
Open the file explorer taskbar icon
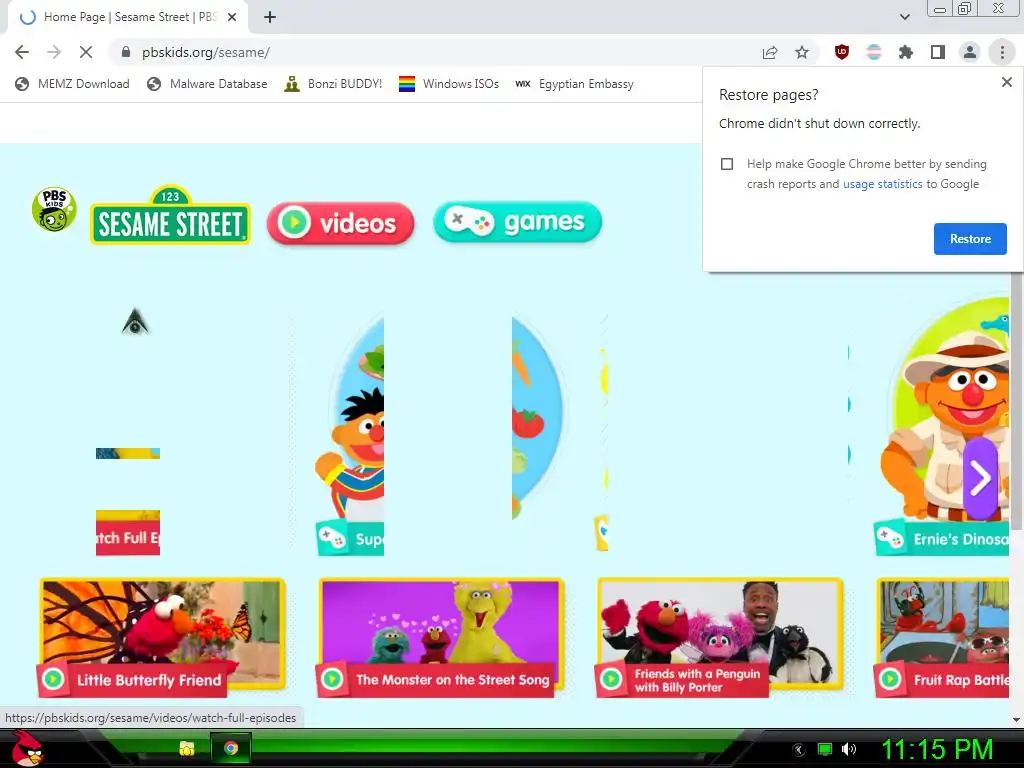(187, 748)
